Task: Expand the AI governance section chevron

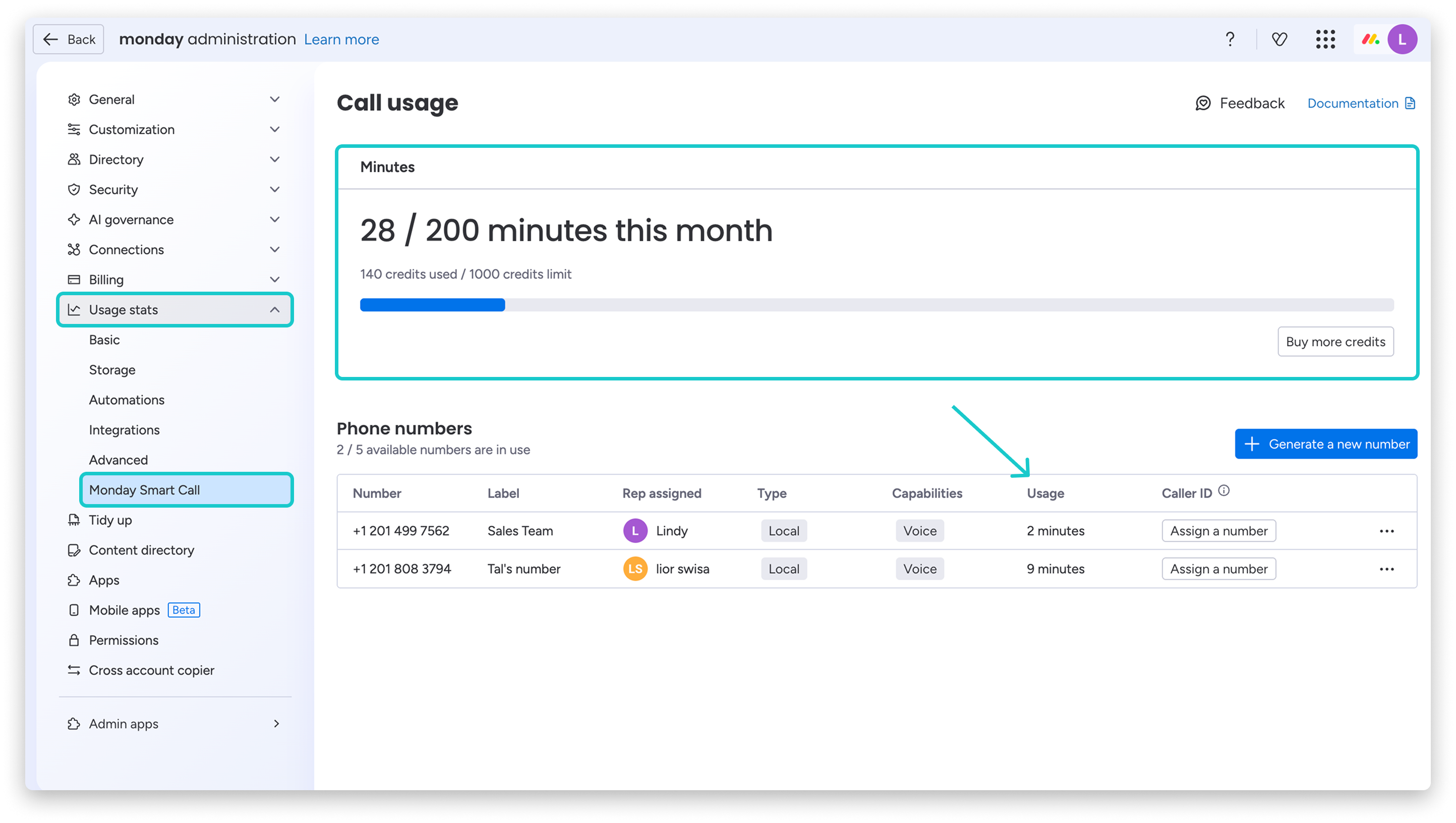Action: [x=275, y=220]
